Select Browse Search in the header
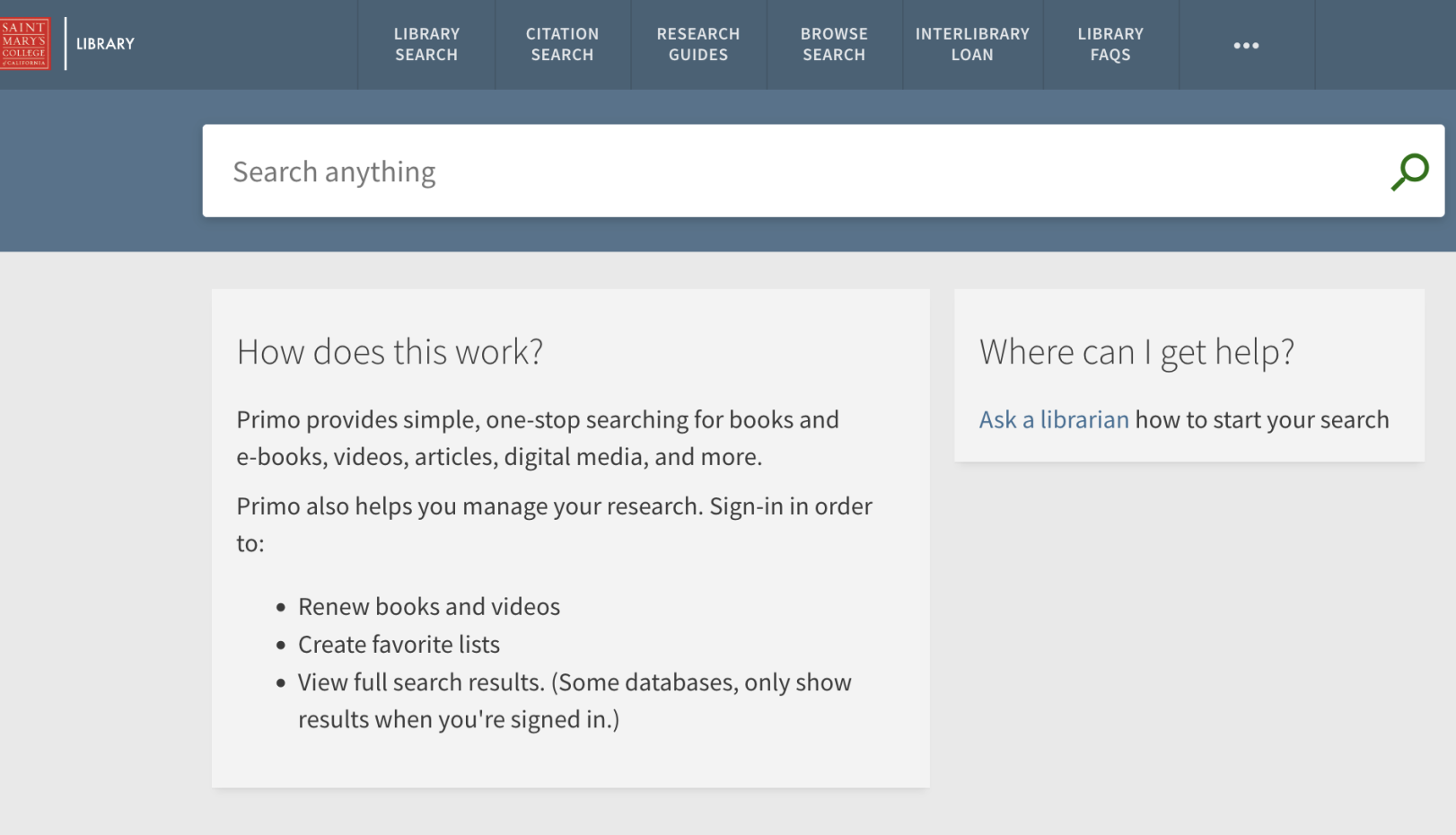Viewport: 1456px width, 835px height. tap(834, 44)
